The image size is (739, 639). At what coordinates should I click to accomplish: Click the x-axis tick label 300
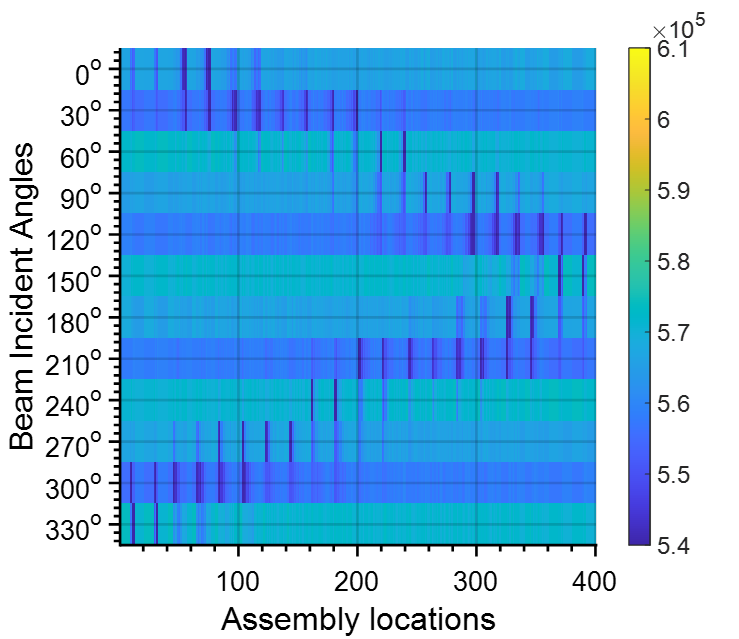click(x=476, y=581)
